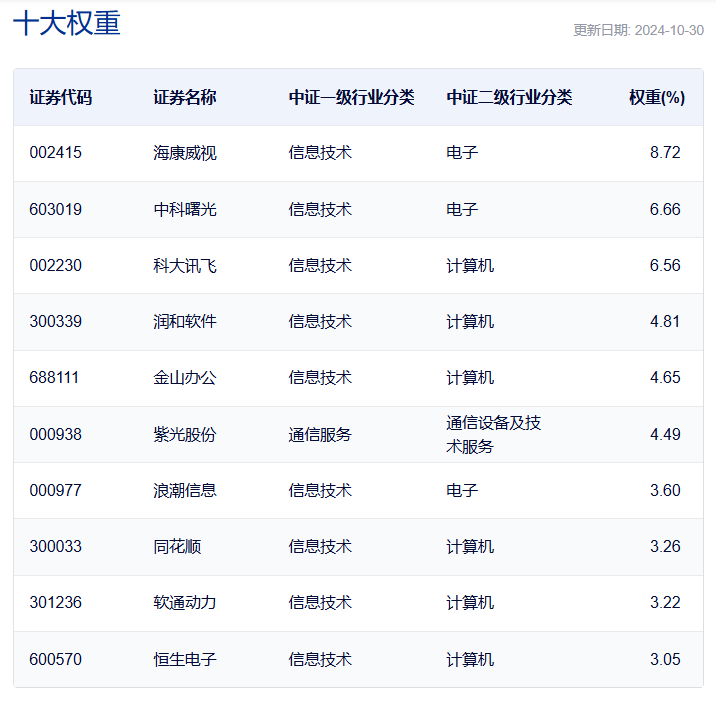Click the 中证二级行业分类 column header
716x710 pixels.
(509, 97)
